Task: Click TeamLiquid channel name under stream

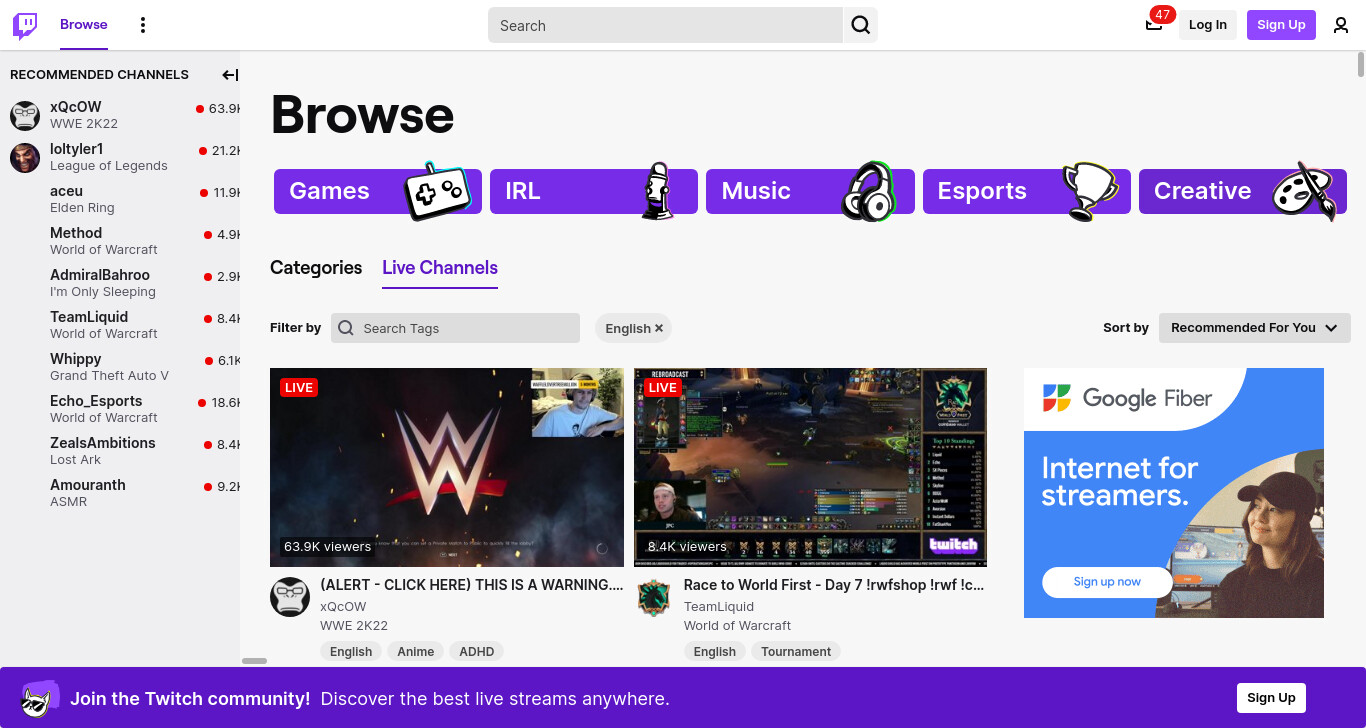Action: (719, 606)
